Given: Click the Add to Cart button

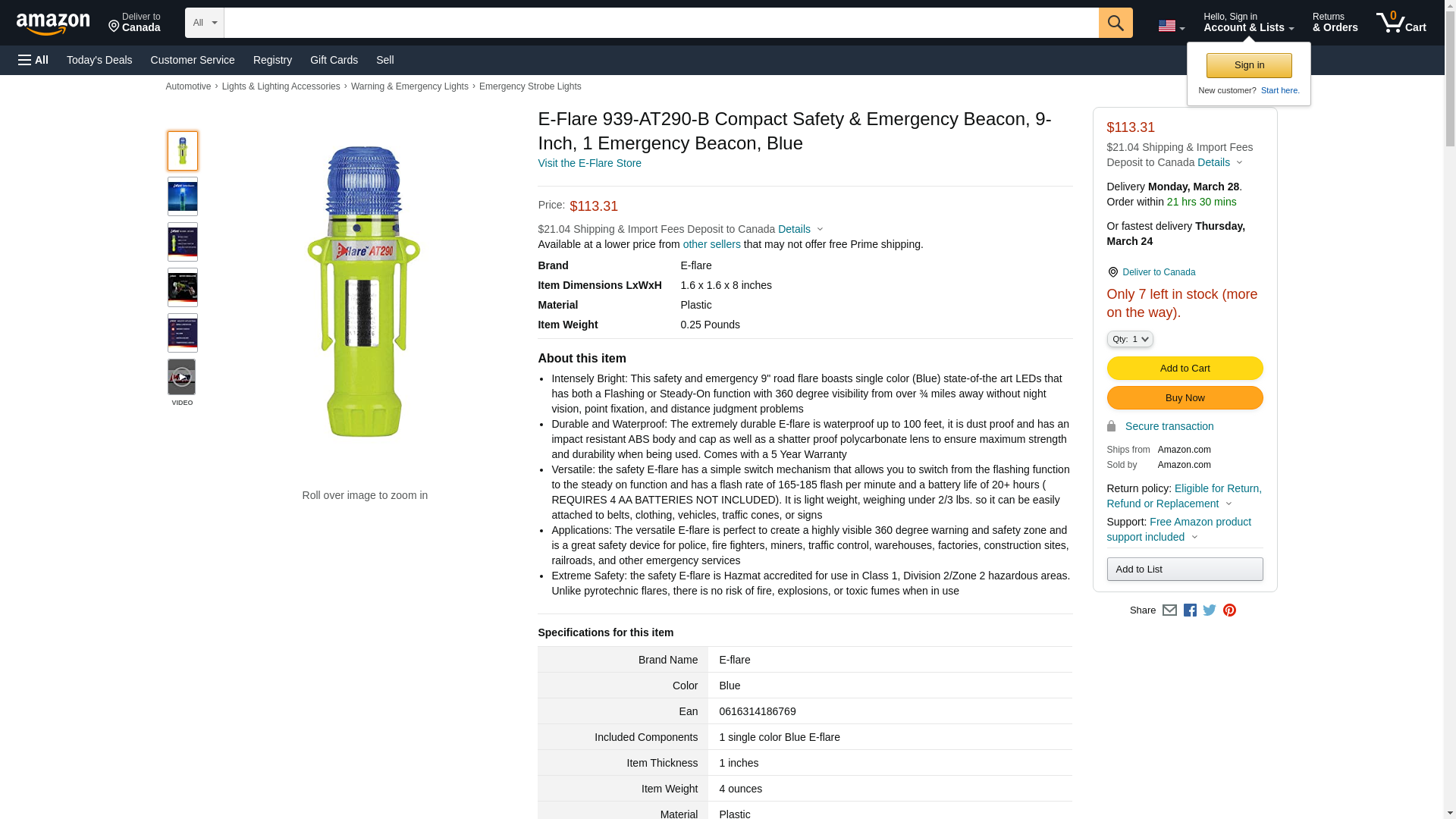Looking at the screenshot, I should tap(1184, 368).
